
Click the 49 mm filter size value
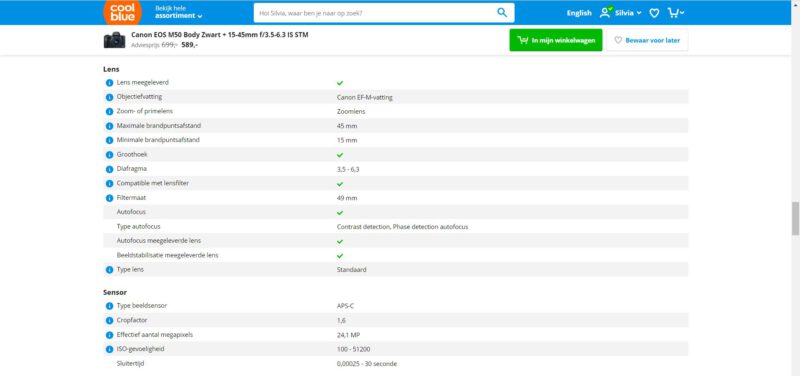(x=347, y=198)
